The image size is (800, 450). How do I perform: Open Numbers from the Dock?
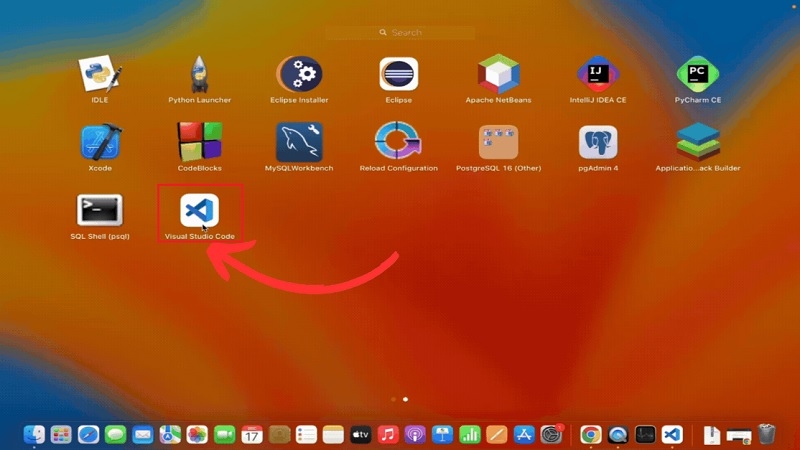pyautogui.click(x=469, y=435)
